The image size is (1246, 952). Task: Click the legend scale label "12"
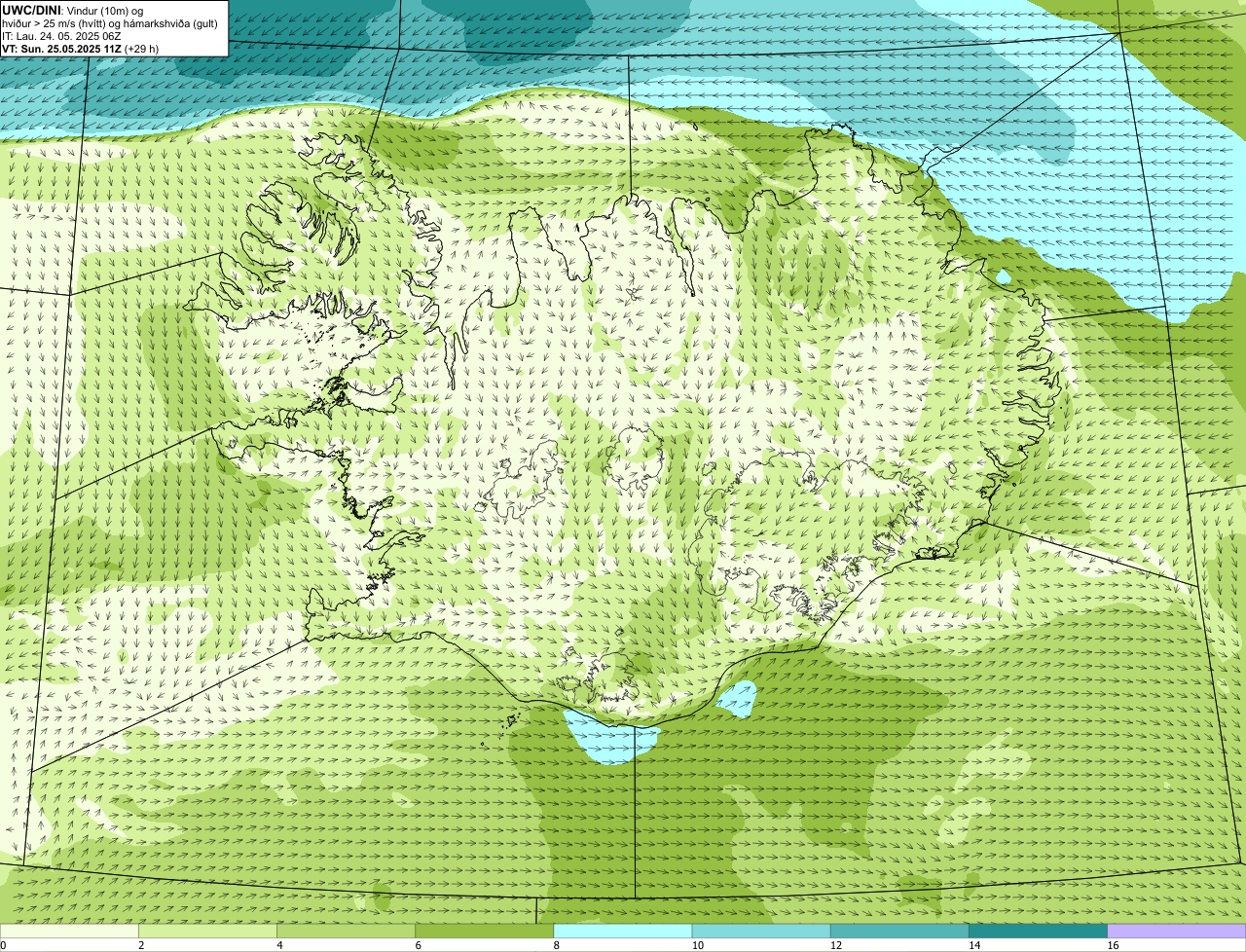[836, 945]
